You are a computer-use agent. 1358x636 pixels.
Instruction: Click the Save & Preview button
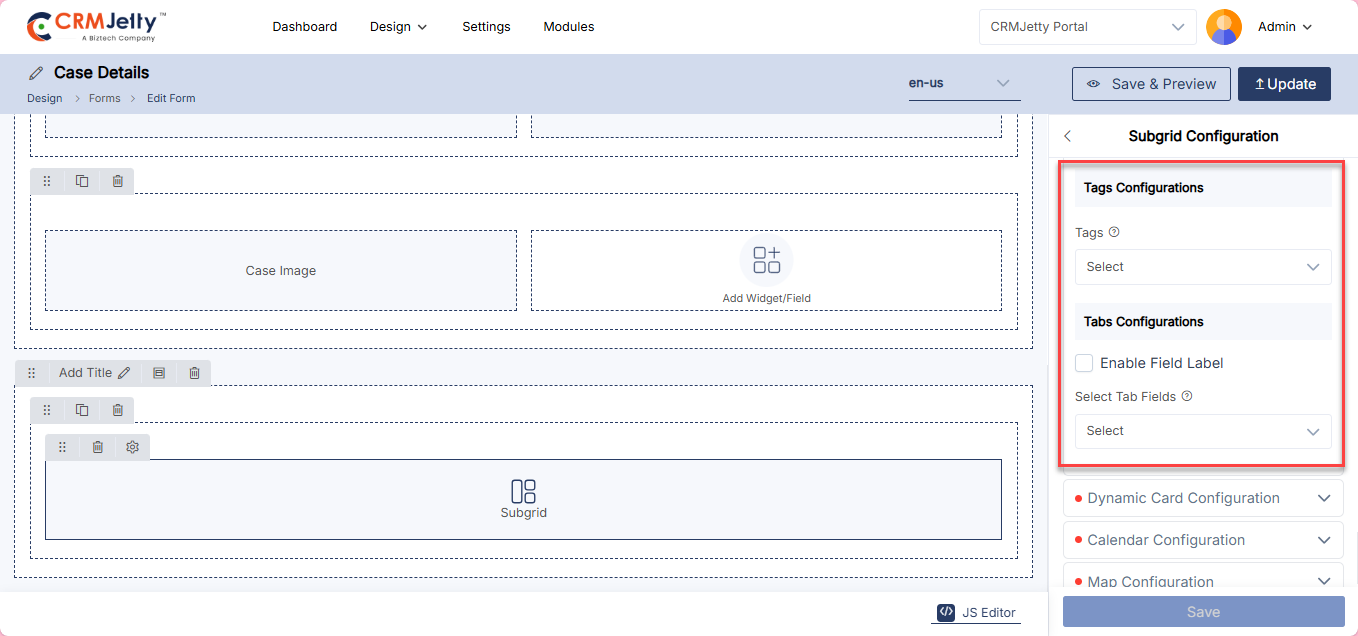[1150, 84]
